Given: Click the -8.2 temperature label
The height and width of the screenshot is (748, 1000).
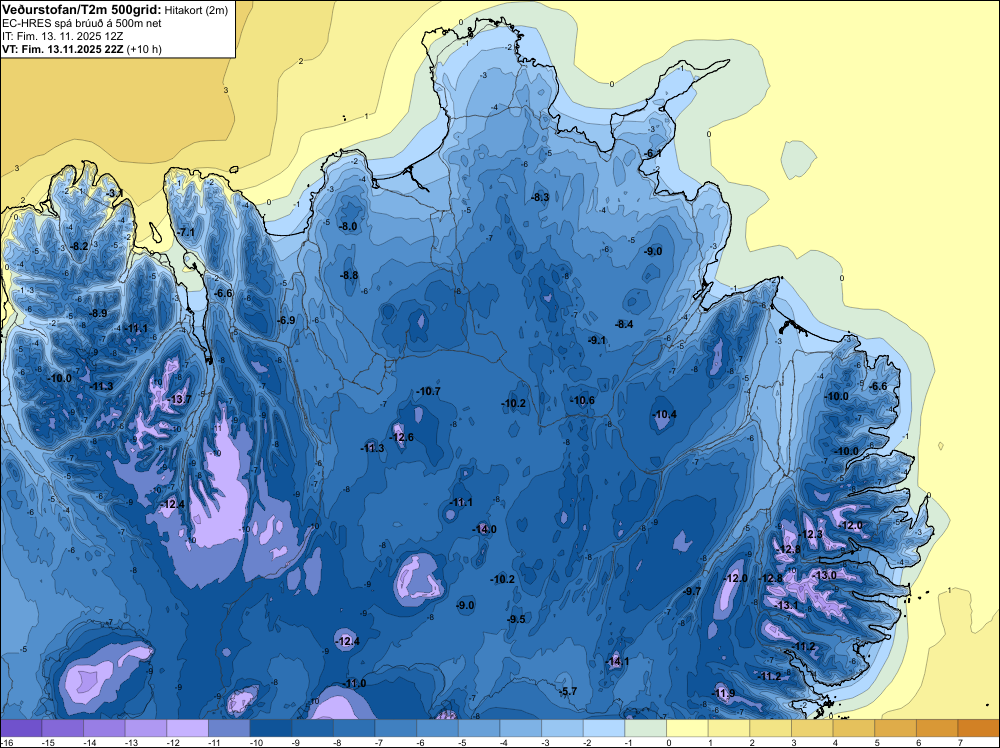Looking at the screenshot, I should click(x=80, y=246).
